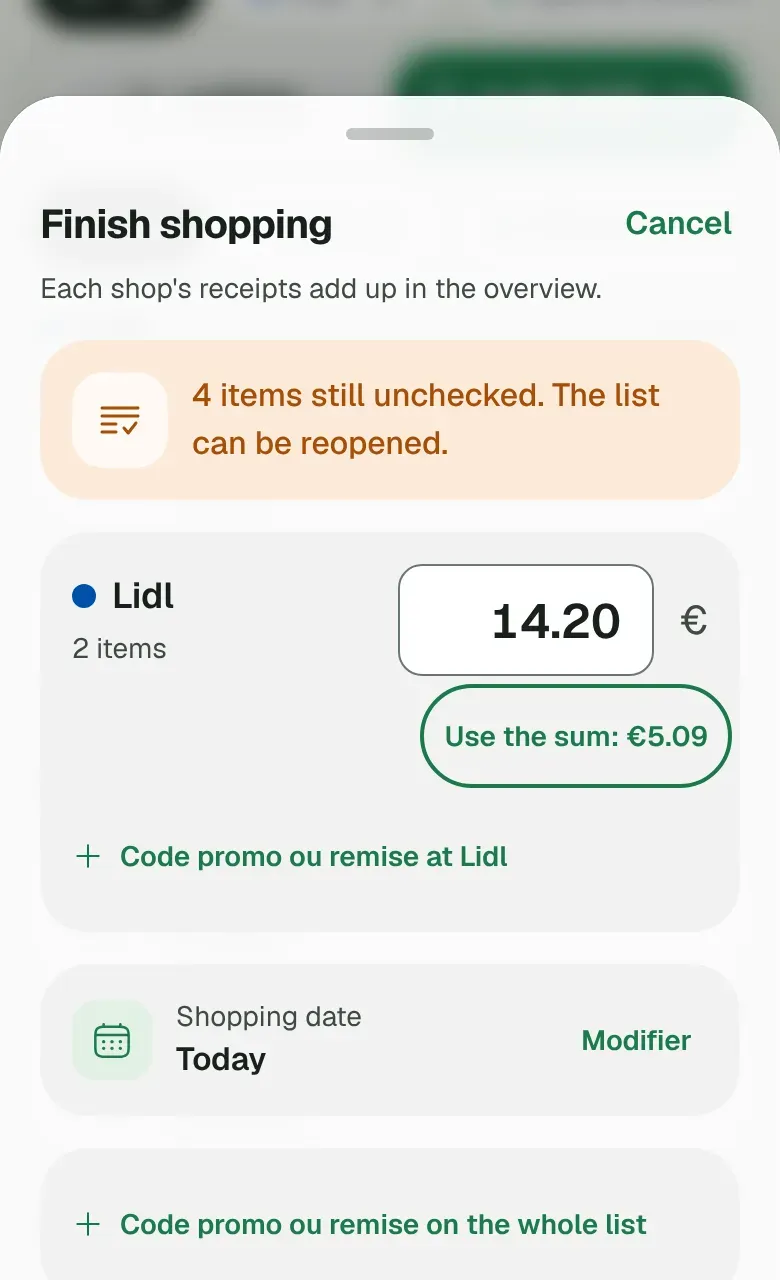Click the checklist icon in the warning banner
The height and width of the screenshot is (1280, 780).
point(120,420)
